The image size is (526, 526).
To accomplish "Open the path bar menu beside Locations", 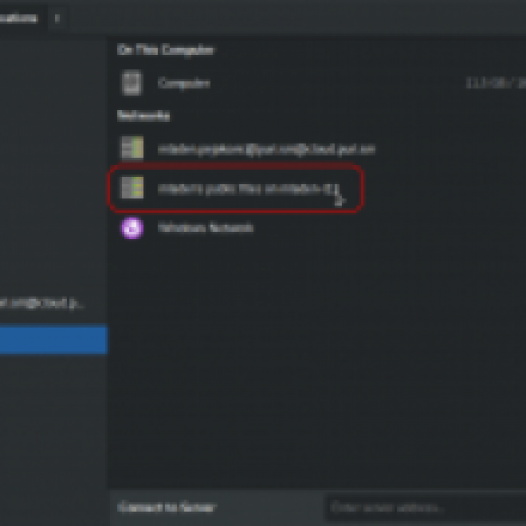I will pyautogui.click(x=57, y=18).
